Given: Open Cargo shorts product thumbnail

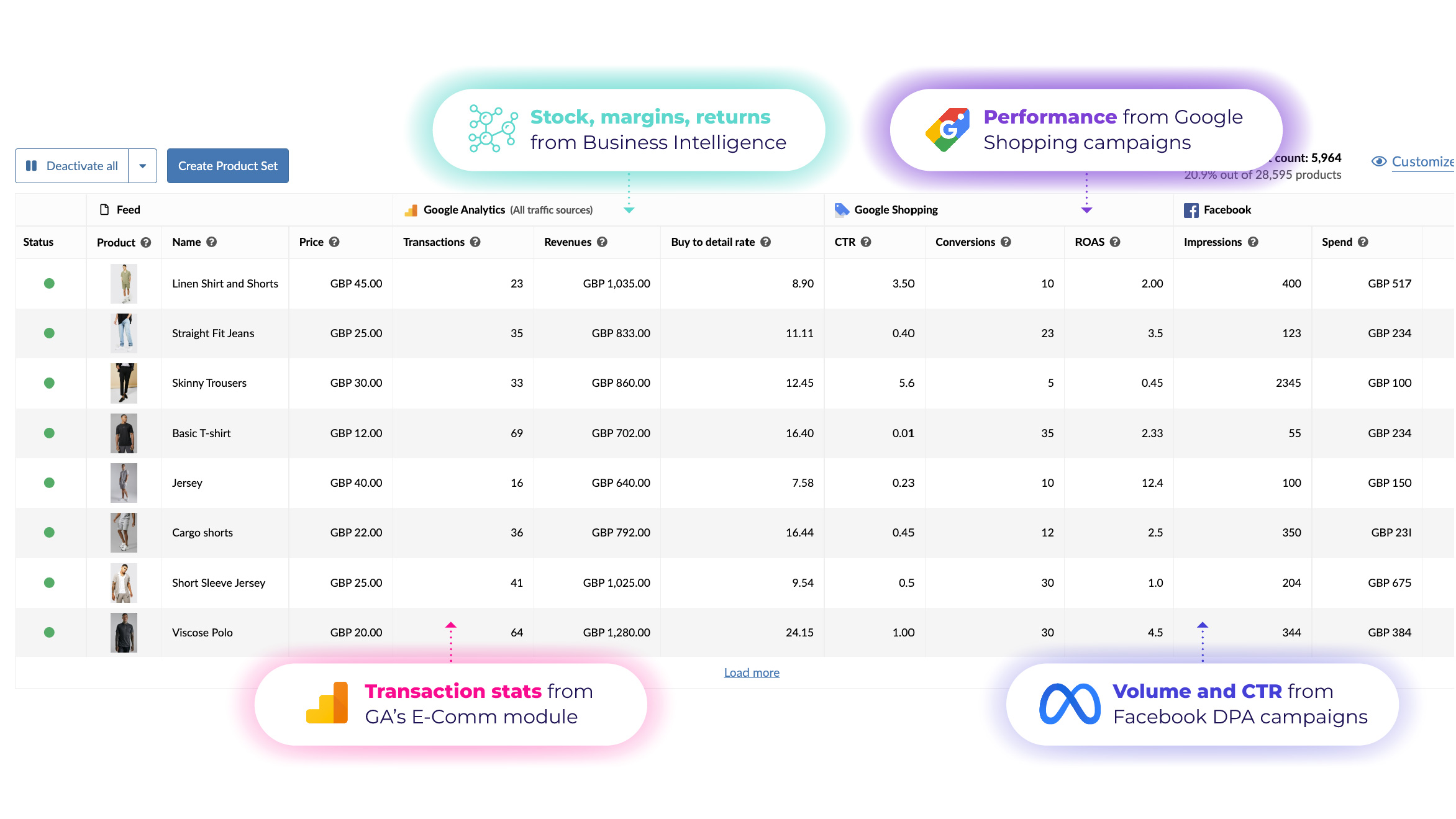Looking at the screenshot, I should (124, 533).
